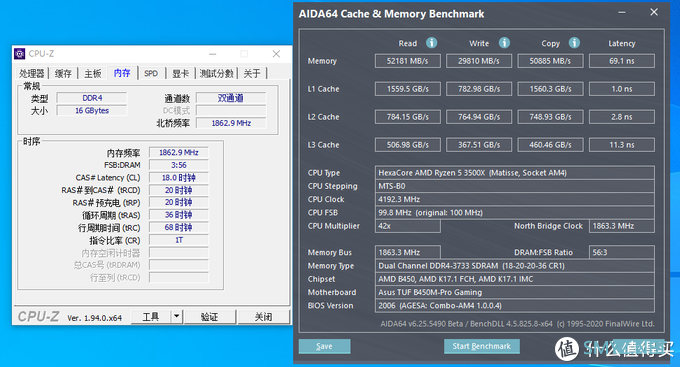Click the FSB:DRAM value 3:56 in CPU-Z
This screenshot has height=367, width=680.
pyautogui.click(x=179, y=165)
